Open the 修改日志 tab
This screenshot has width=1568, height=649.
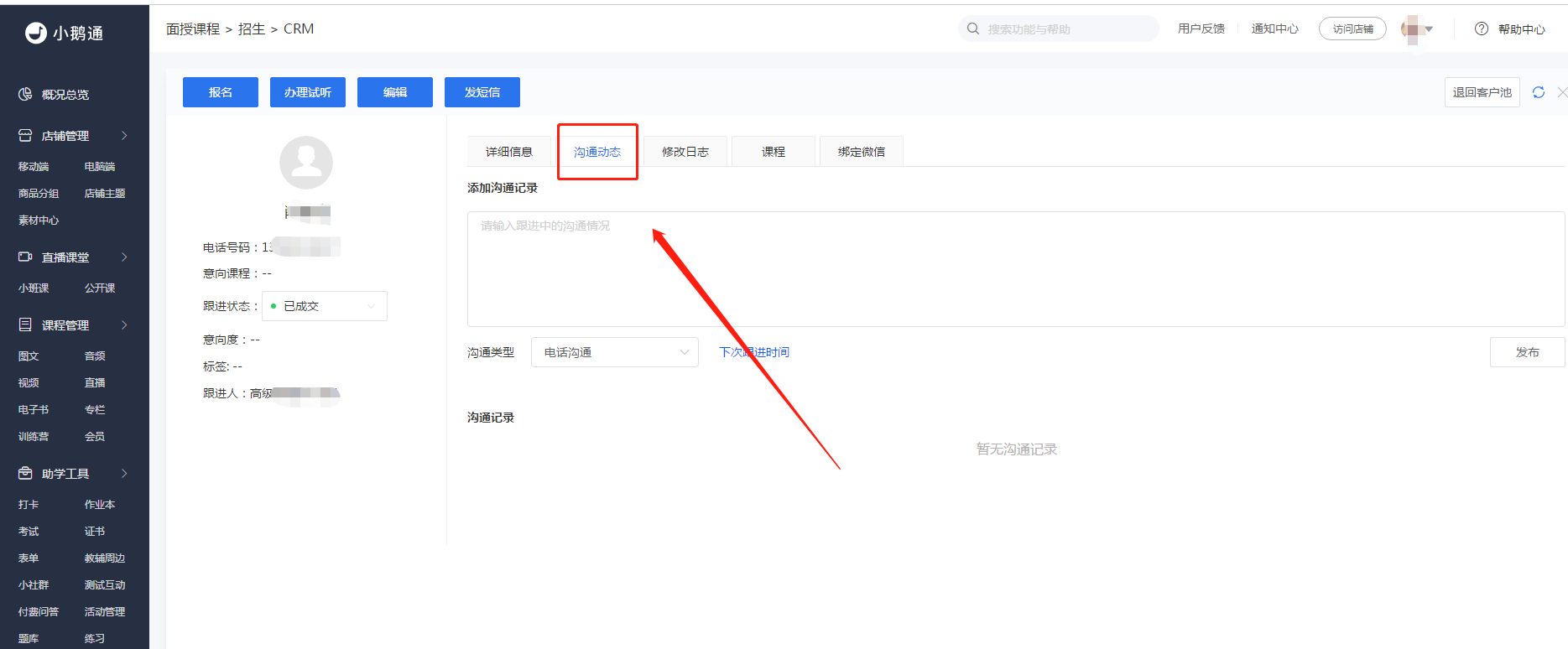point(685,152)
